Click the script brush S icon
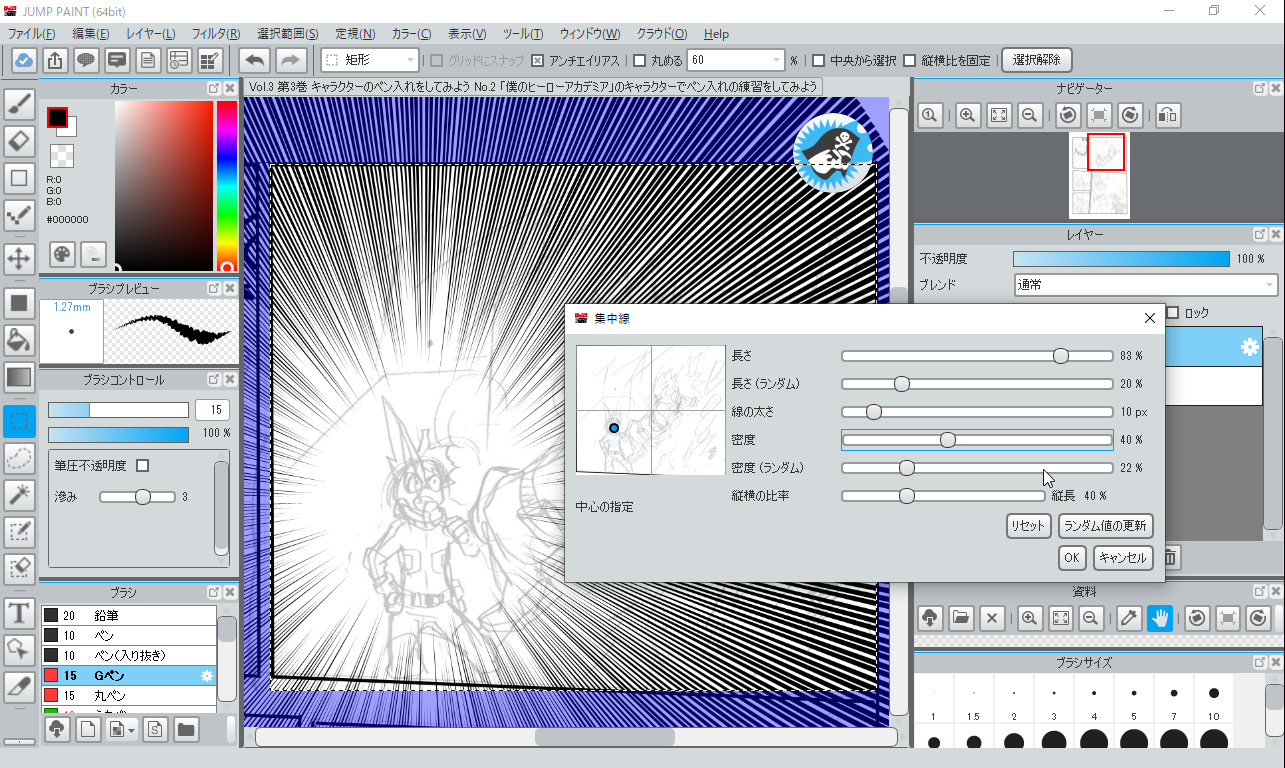The width and height of the screenshot is (1285, 768). coord(155,729)
